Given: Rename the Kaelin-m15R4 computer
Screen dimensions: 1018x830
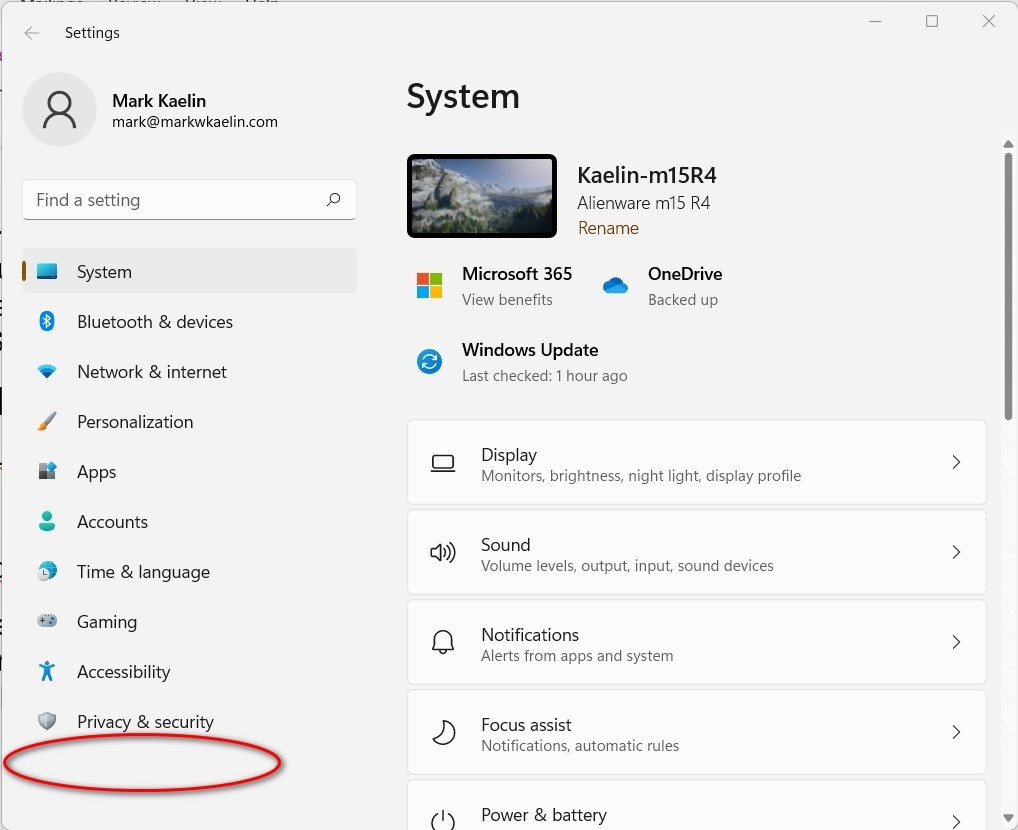Looking at the screenshot, I should point(608,228).
